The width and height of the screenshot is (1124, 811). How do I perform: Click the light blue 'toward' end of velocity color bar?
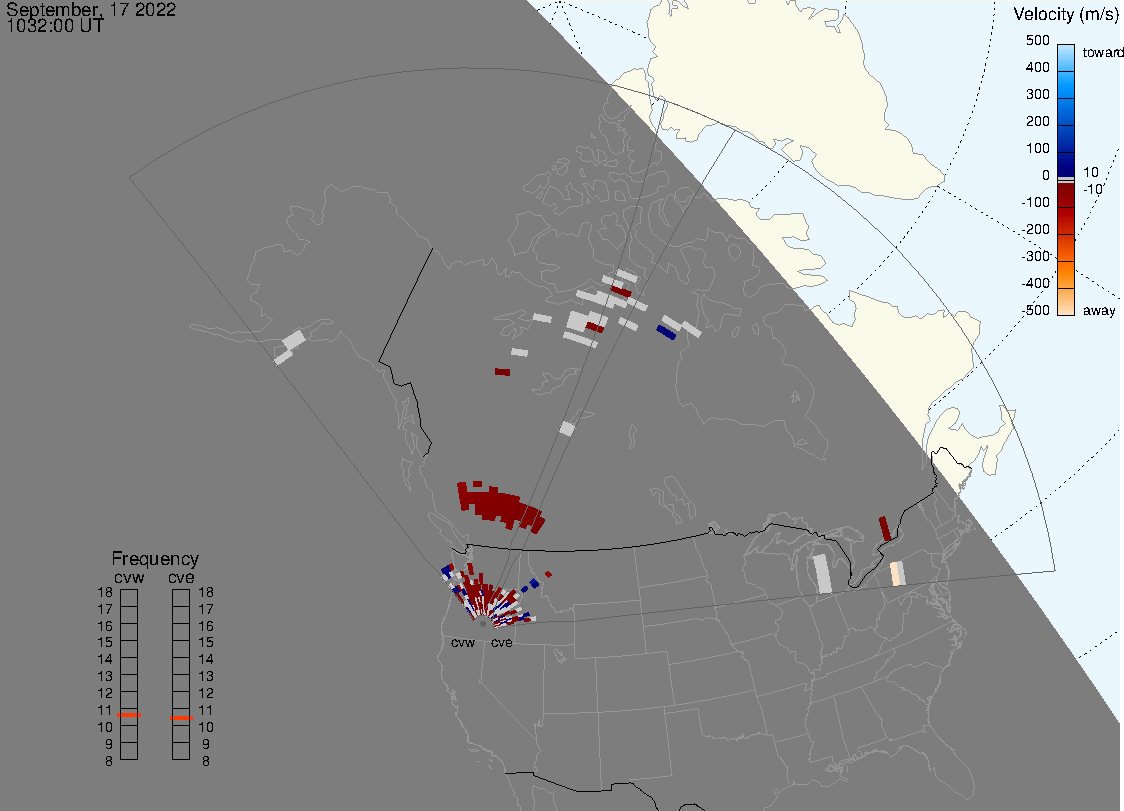(1066, 57)
